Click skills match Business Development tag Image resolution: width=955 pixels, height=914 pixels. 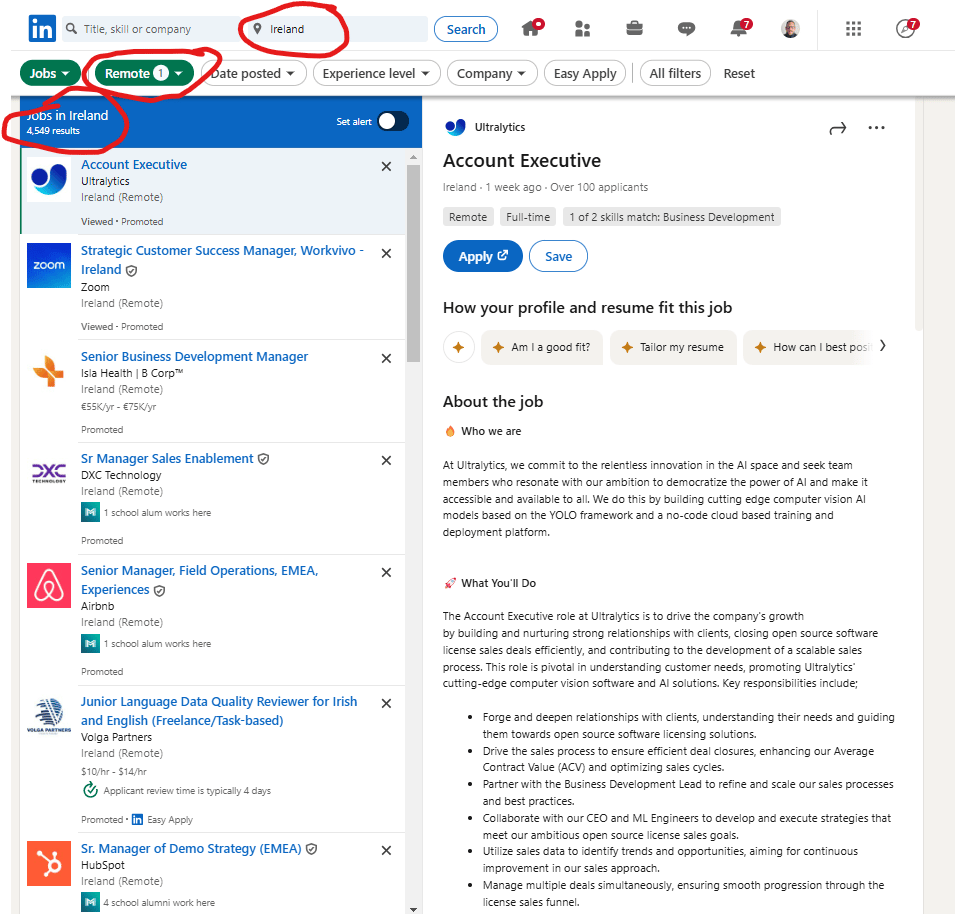(x=671, y=217)
